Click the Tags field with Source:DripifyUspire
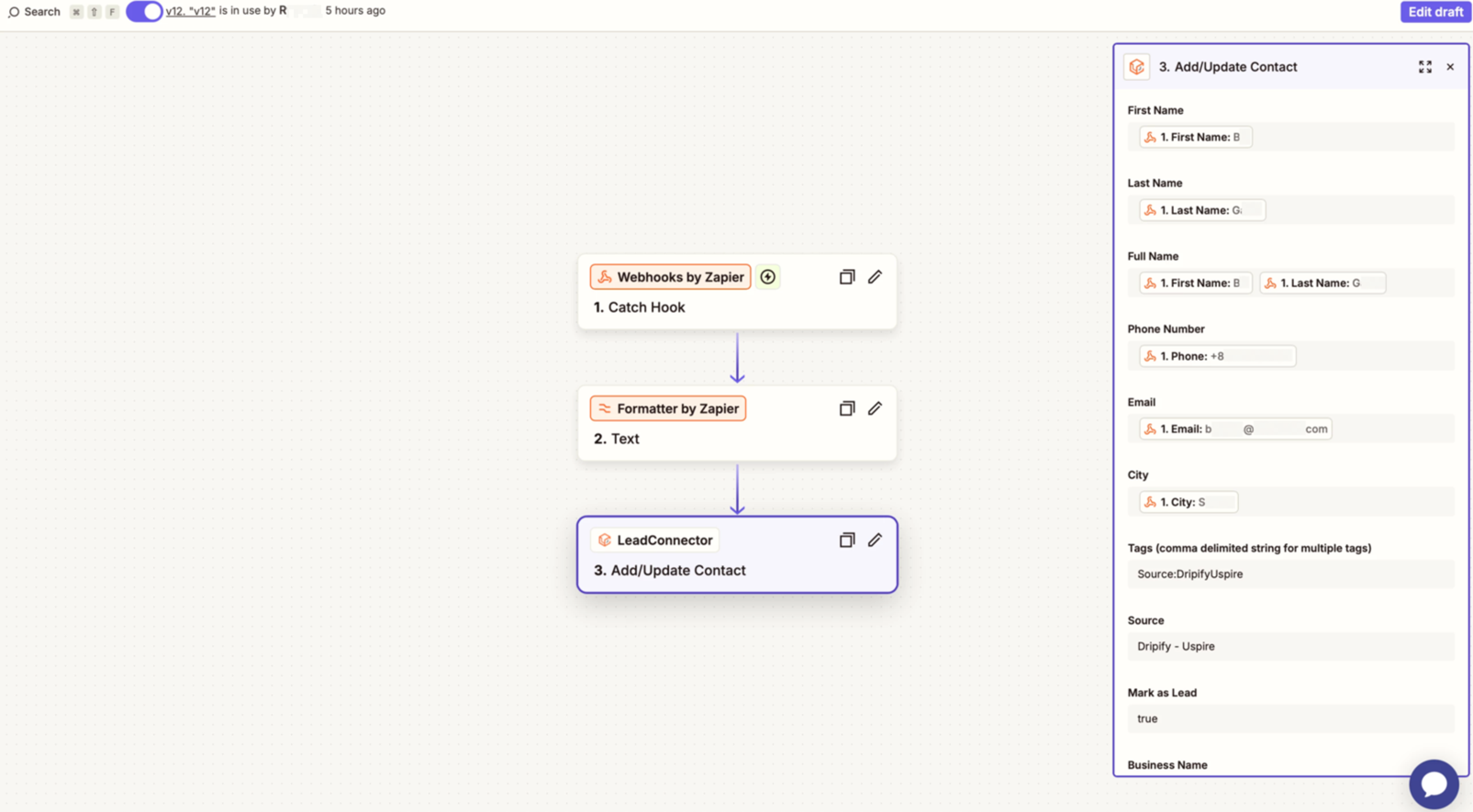 pos(1289,574)
